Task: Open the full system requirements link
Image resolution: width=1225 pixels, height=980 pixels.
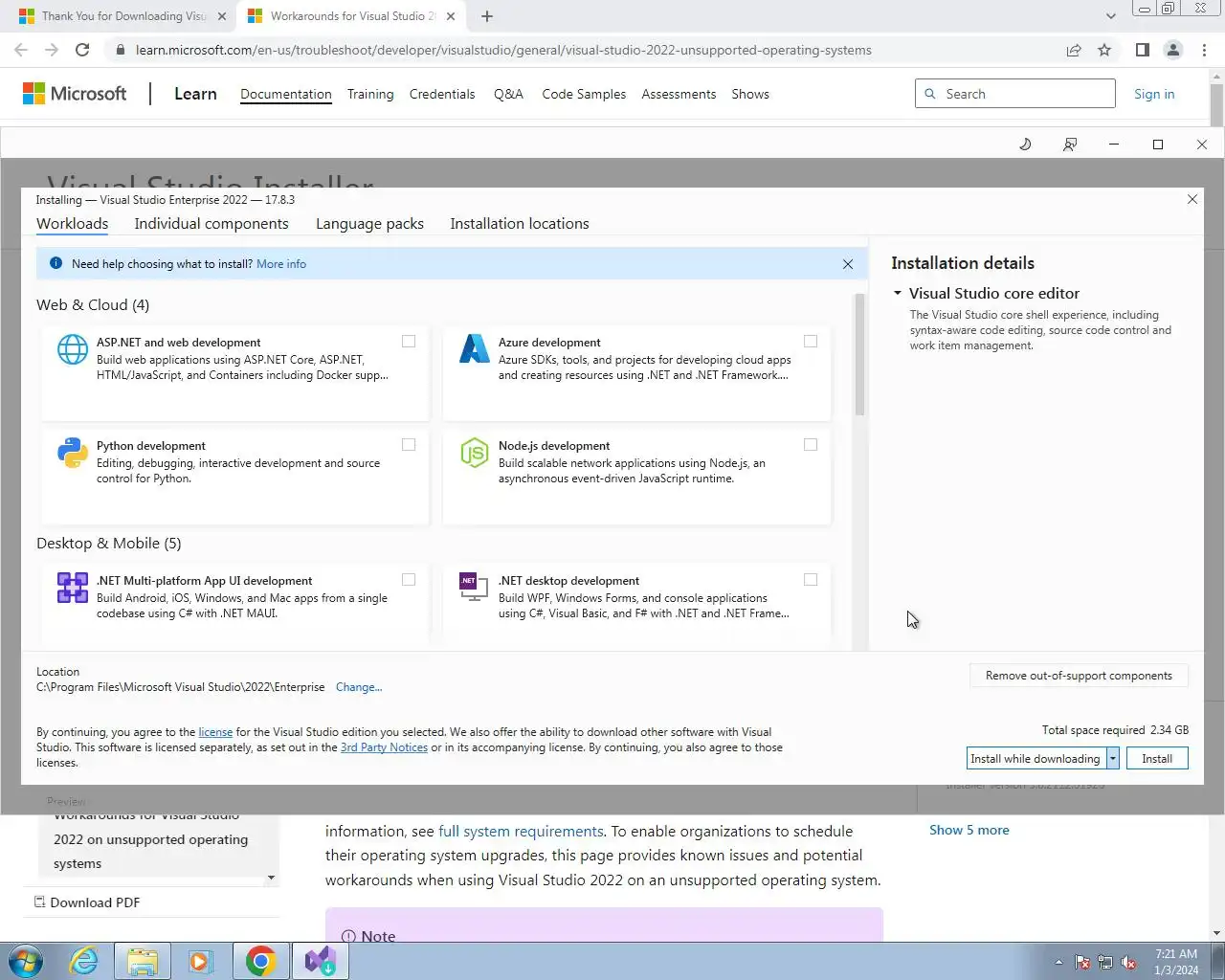Action: click(521, 831)
